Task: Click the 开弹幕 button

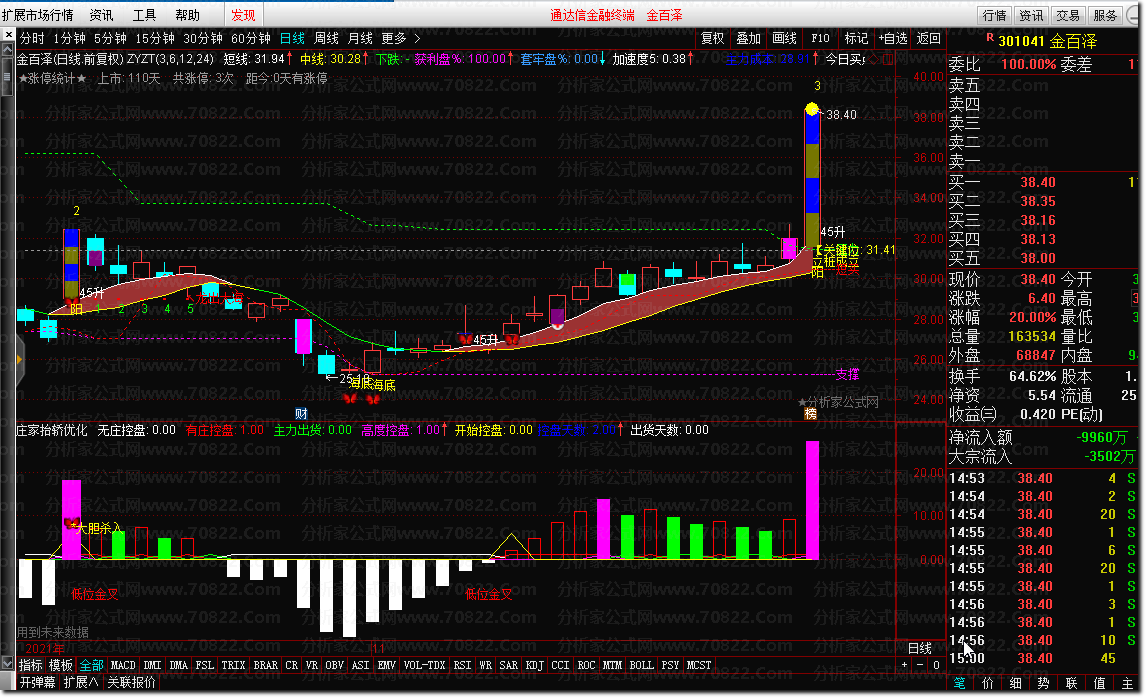Action: click(x=37, y=682)
